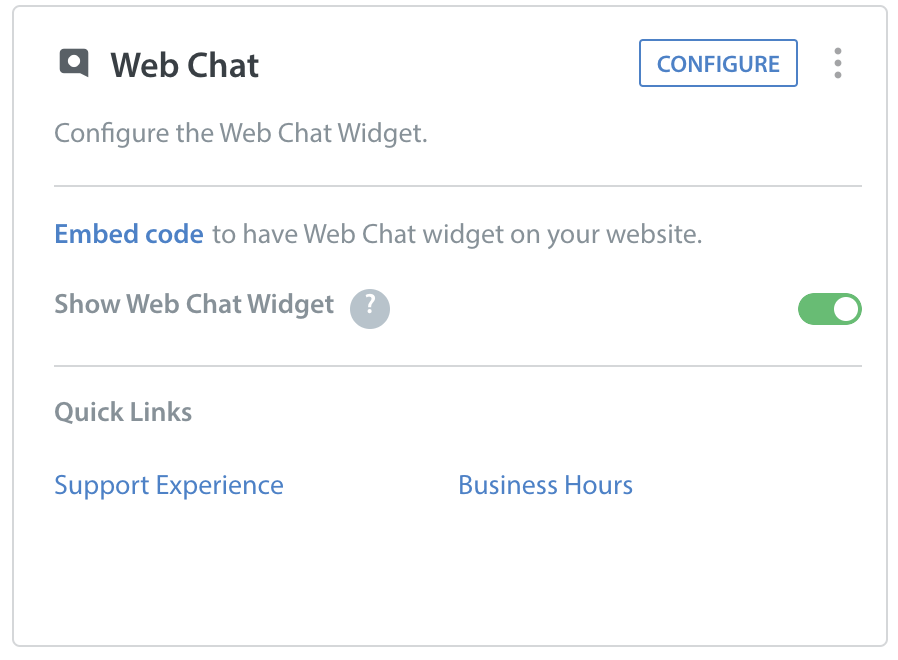Image resolution: width=898 pixels, height=660 pixels.
Task: Show the tooltip next to Show Web Chat Widget
Action: pos(370,309)
